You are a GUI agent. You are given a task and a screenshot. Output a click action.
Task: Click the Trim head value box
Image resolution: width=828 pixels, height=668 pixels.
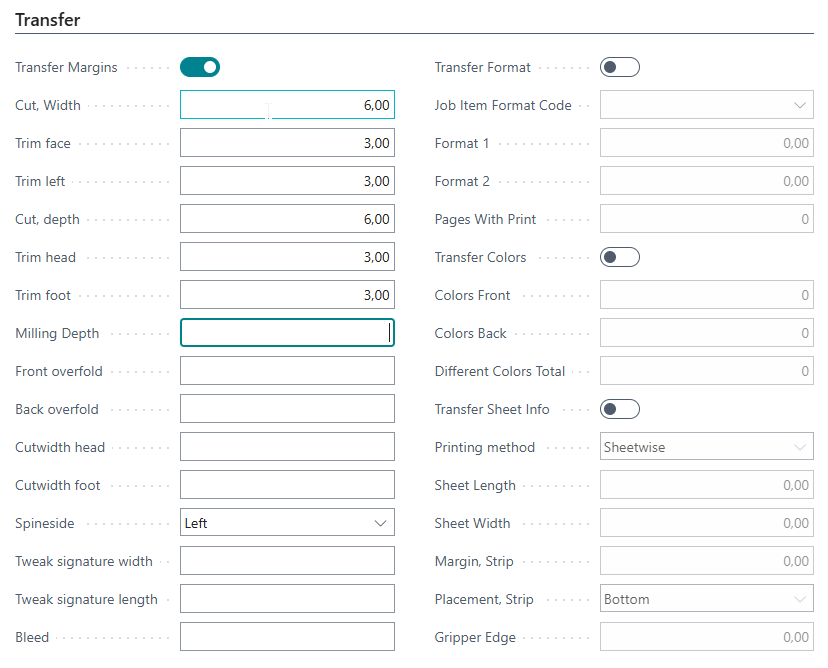[287, 257]
